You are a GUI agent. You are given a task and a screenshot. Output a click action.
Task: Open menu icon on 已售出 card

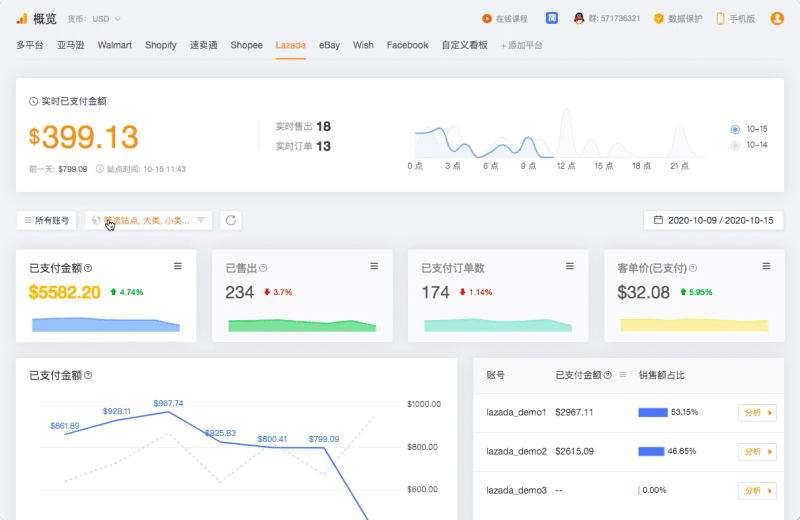(x=374, y=266)
